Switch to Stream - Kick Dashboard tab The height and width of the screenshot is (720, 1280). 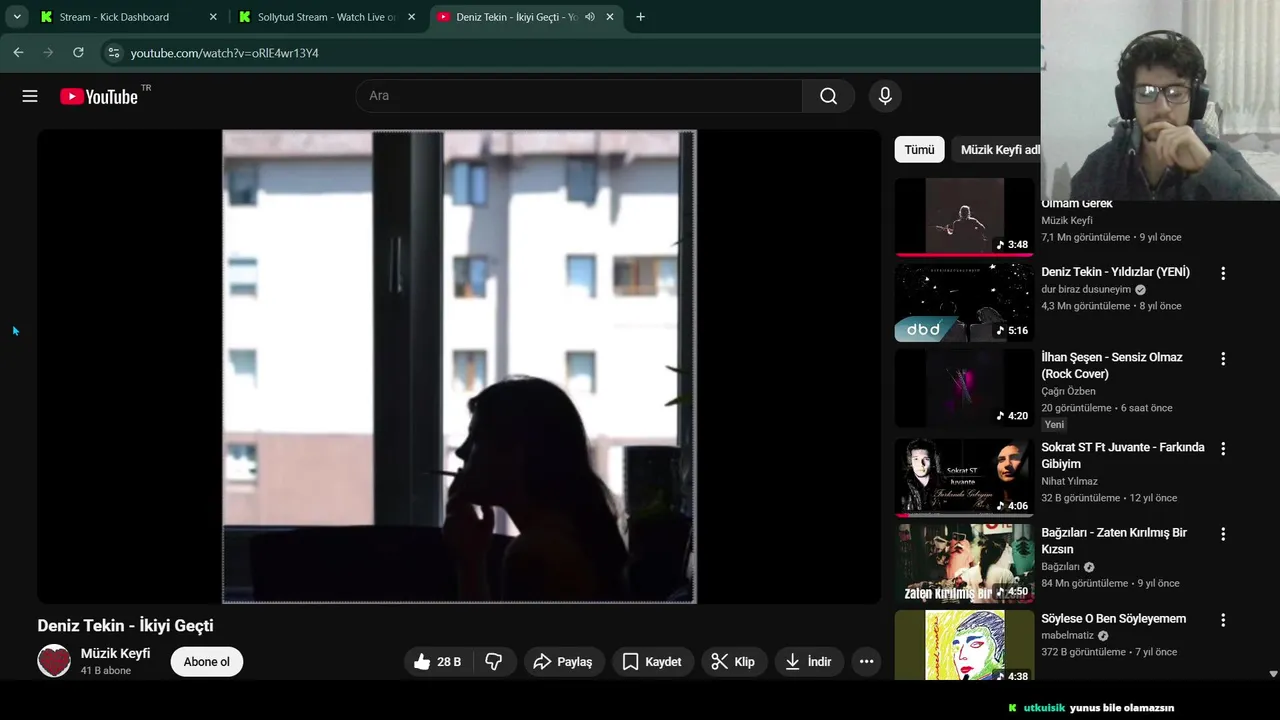pos(128,17)
